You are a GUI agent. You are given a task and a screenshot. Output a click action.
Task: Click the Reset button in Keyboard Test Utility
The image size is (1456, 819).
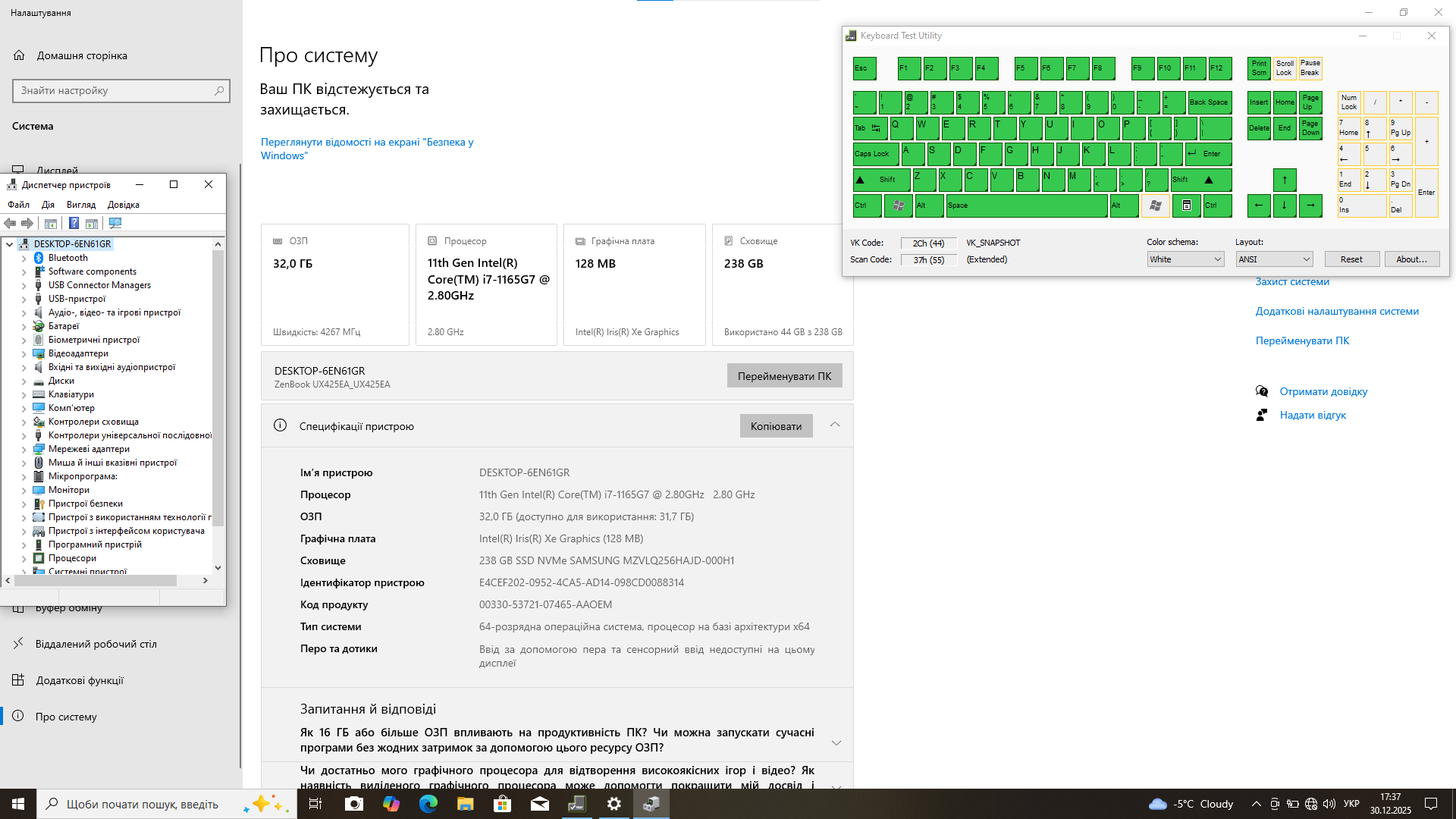tap(1351, 259)
